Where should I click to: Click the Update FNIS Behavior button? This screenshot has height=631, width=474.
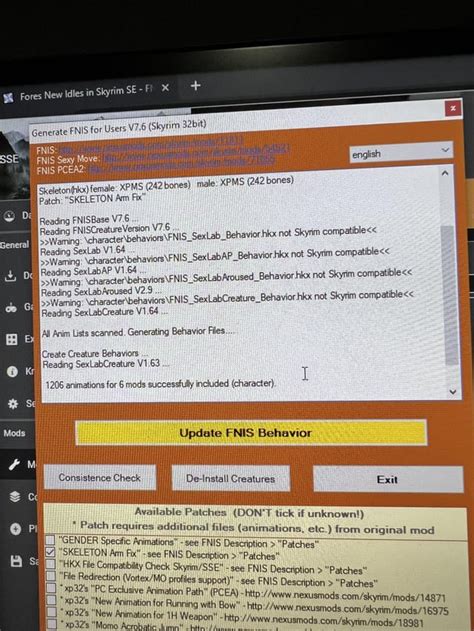click(x=251, y=433)
